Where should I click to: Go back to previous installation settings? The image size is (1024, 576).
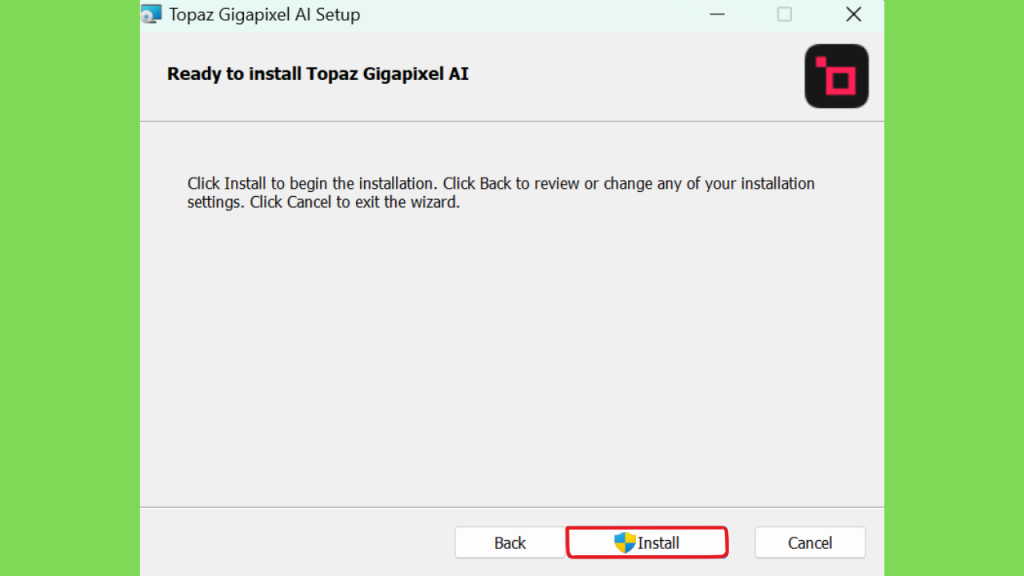(509, 543)
